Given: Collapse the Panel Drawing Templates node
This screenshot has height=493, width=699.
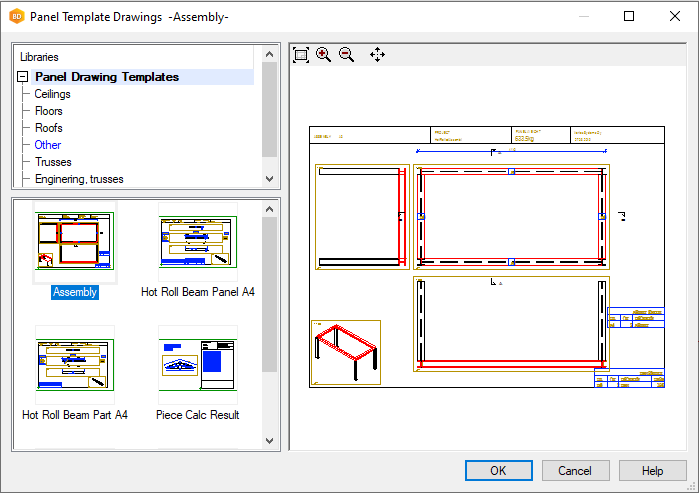Looking at the screenshot, I should pos(23,77).
